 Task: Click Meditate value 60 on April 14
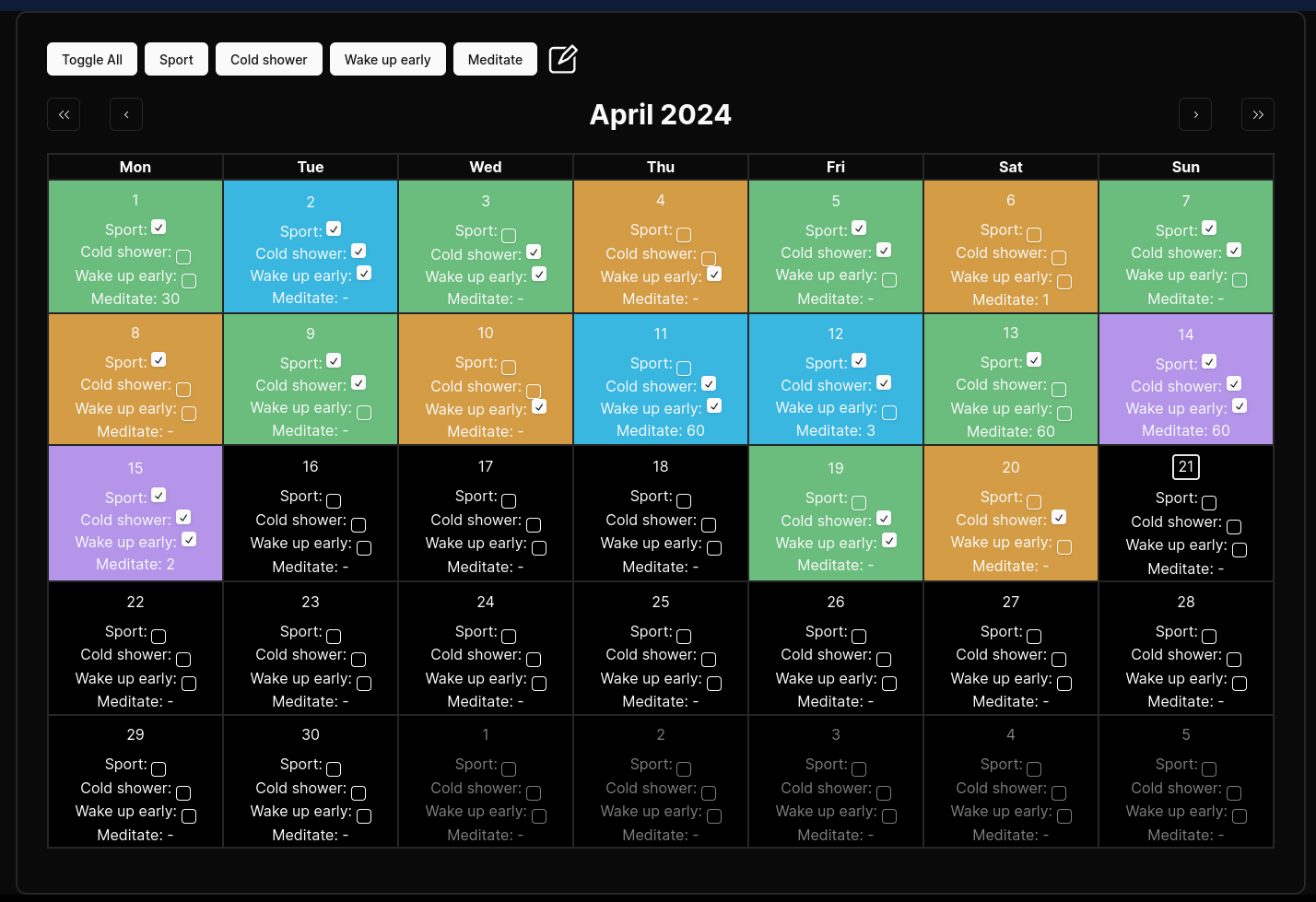click(1220, 430)
